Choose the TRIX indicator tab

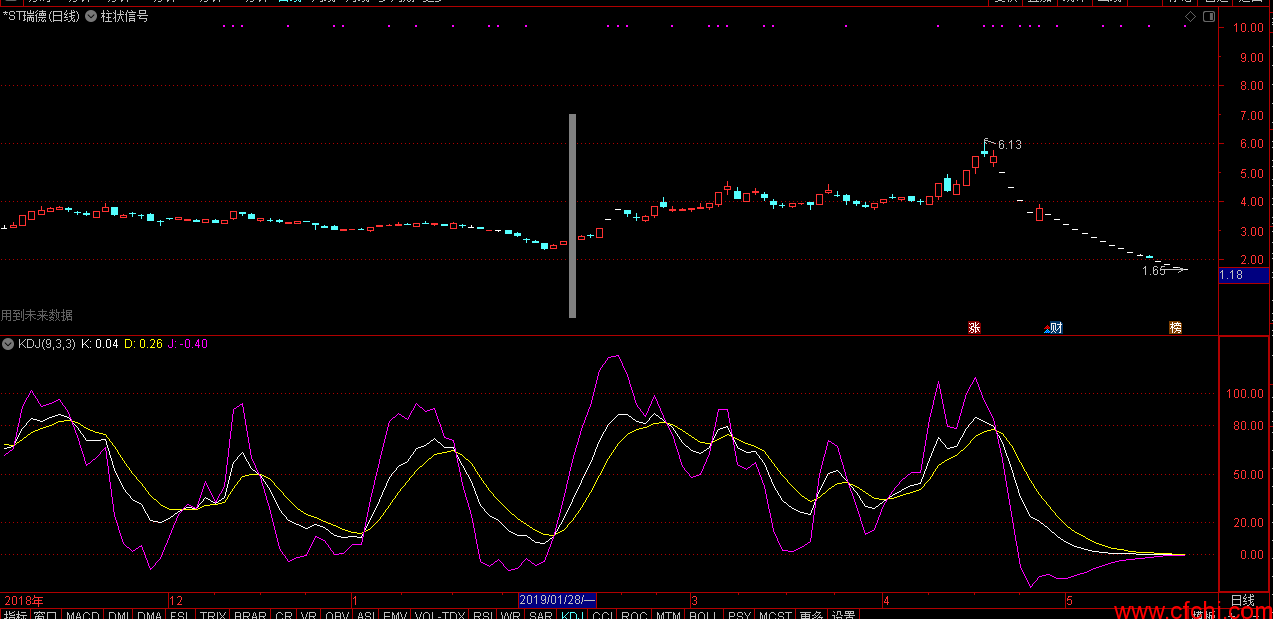[212, 615]
